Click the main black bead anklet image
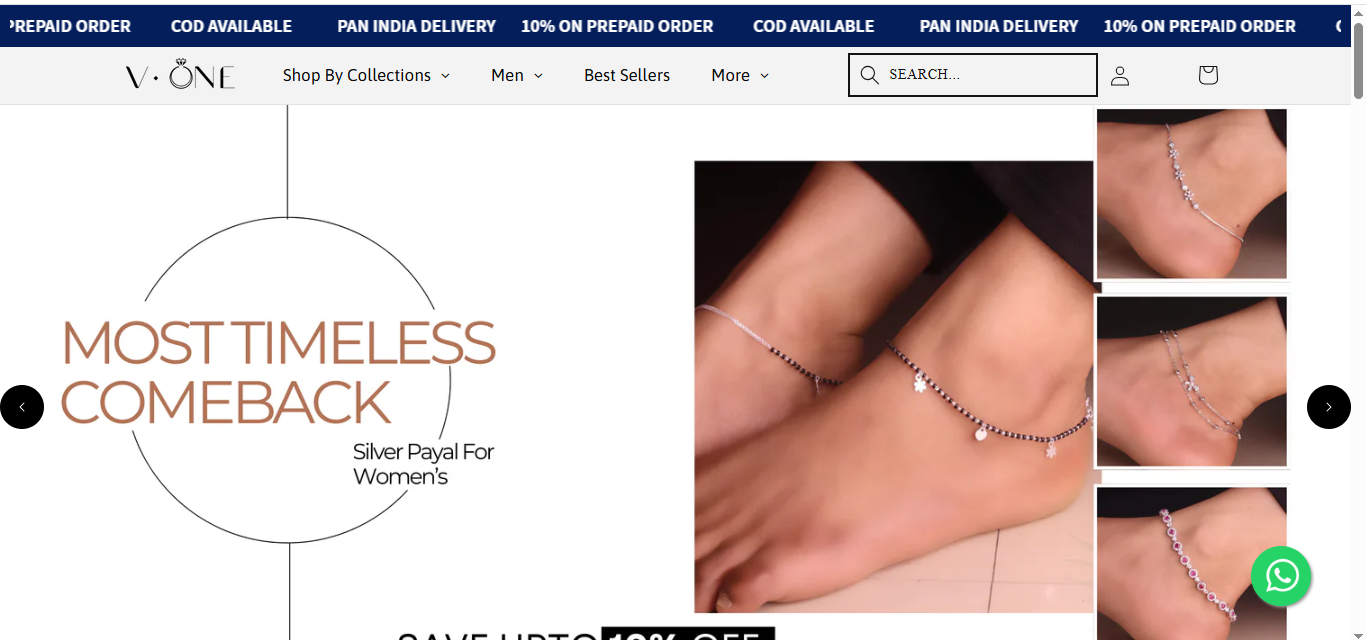The image size is (1366, 640). click(x=894, y=387)
